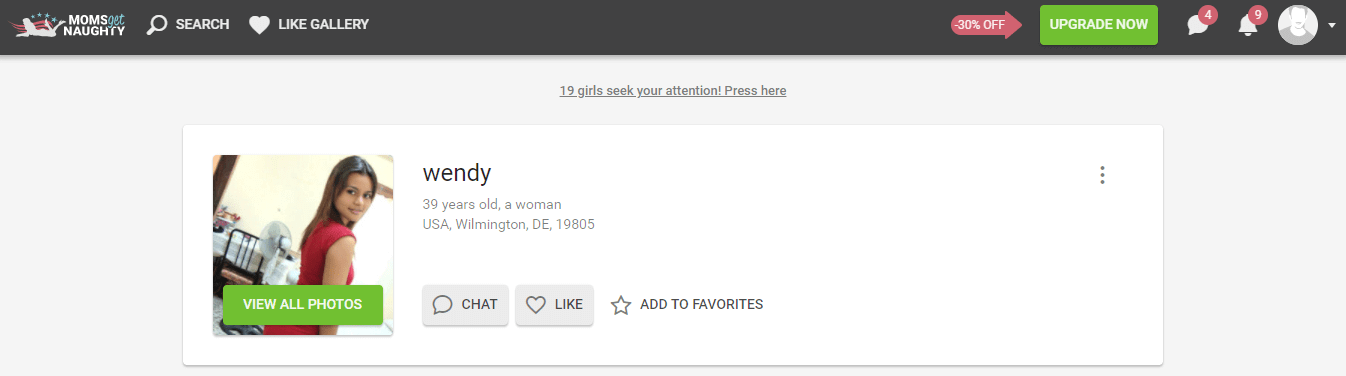Click the Moms Get Naughty logo

(68, 24)
